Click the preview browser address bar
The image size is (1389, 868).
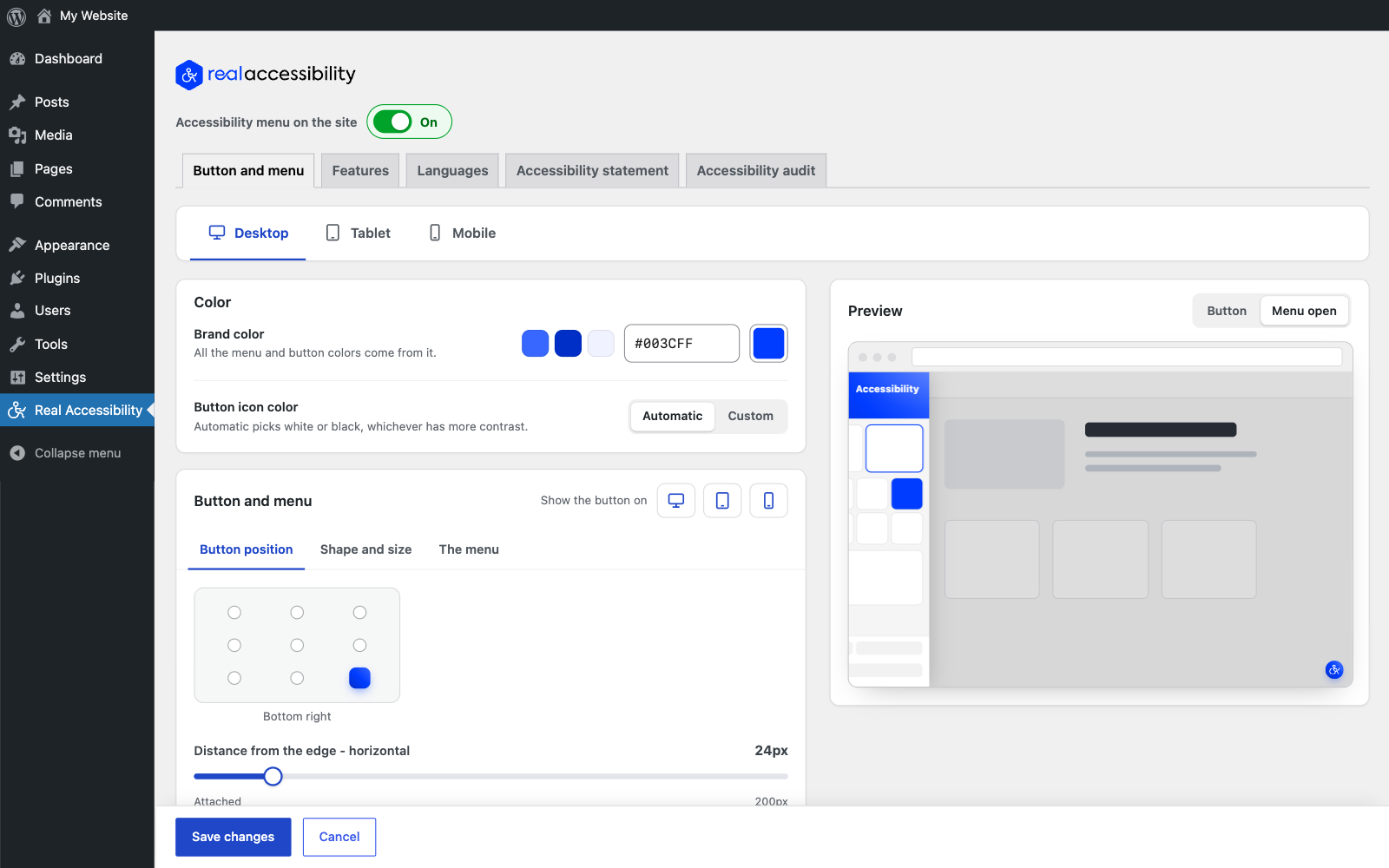(x=1127, y=357)
